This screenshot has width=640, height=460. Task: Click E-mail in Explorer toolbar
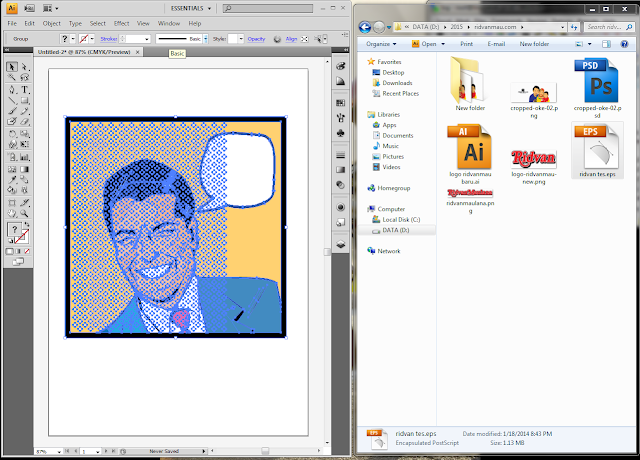496,44
